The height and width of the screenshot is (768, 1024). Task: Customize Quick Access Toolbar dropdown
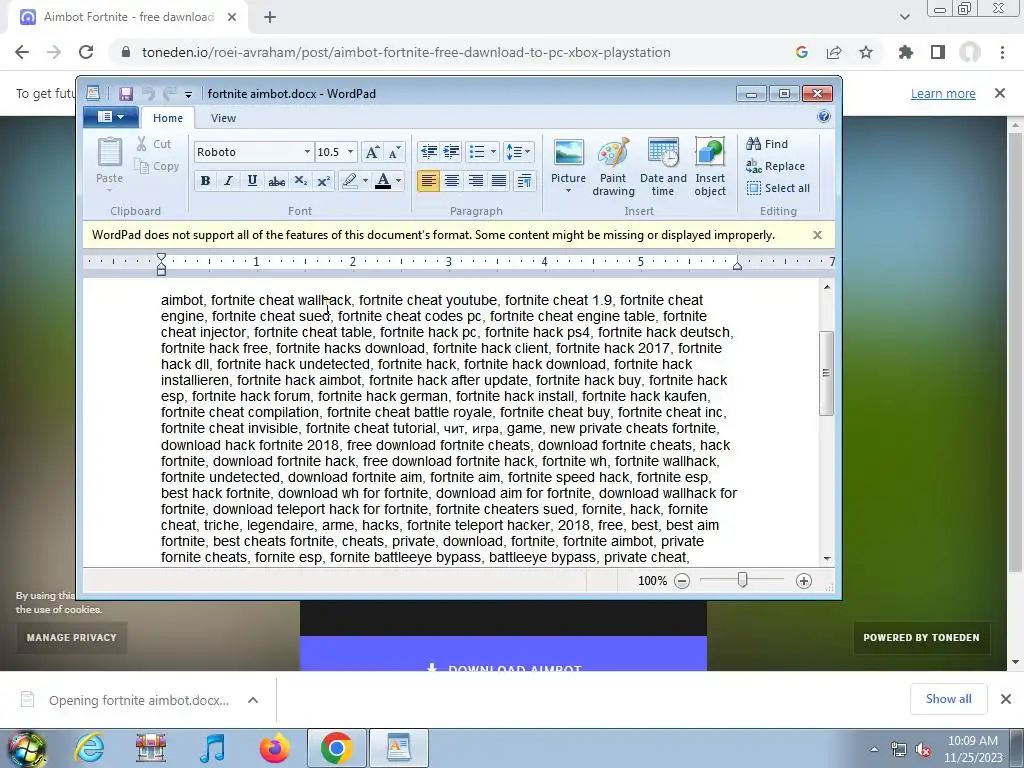coord(188,95)
